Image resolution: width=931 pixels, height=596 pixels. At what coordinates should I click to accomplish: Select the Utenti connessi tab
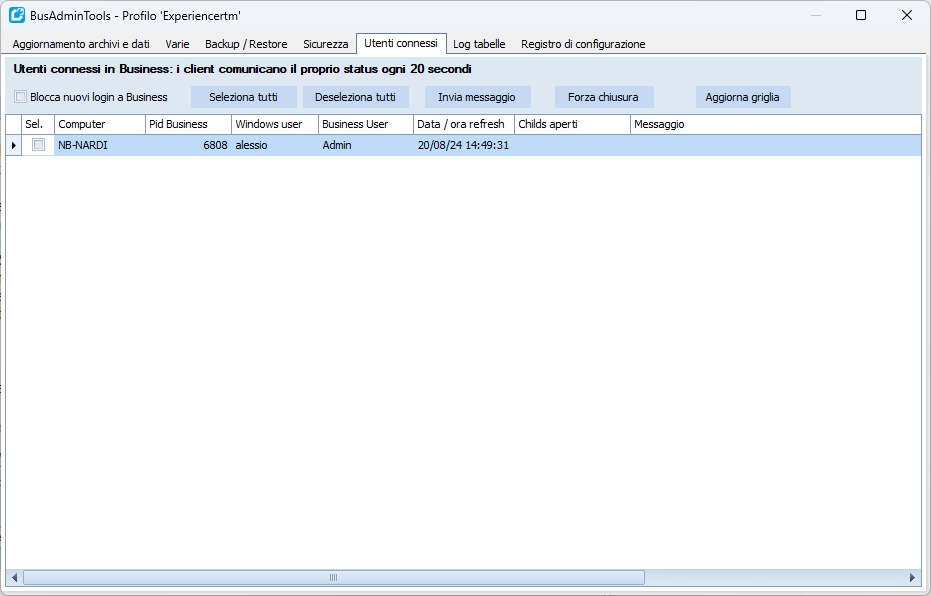(x=401, y=43)
